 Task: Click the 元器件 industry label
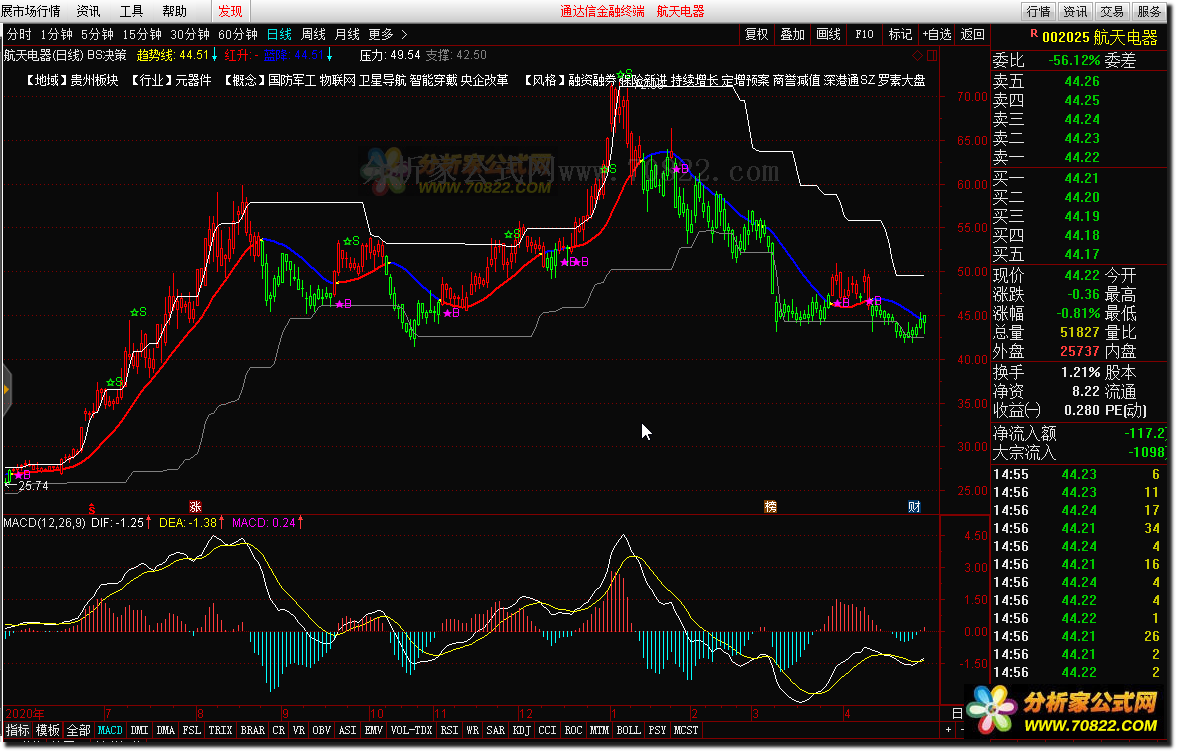pos(193,80)
